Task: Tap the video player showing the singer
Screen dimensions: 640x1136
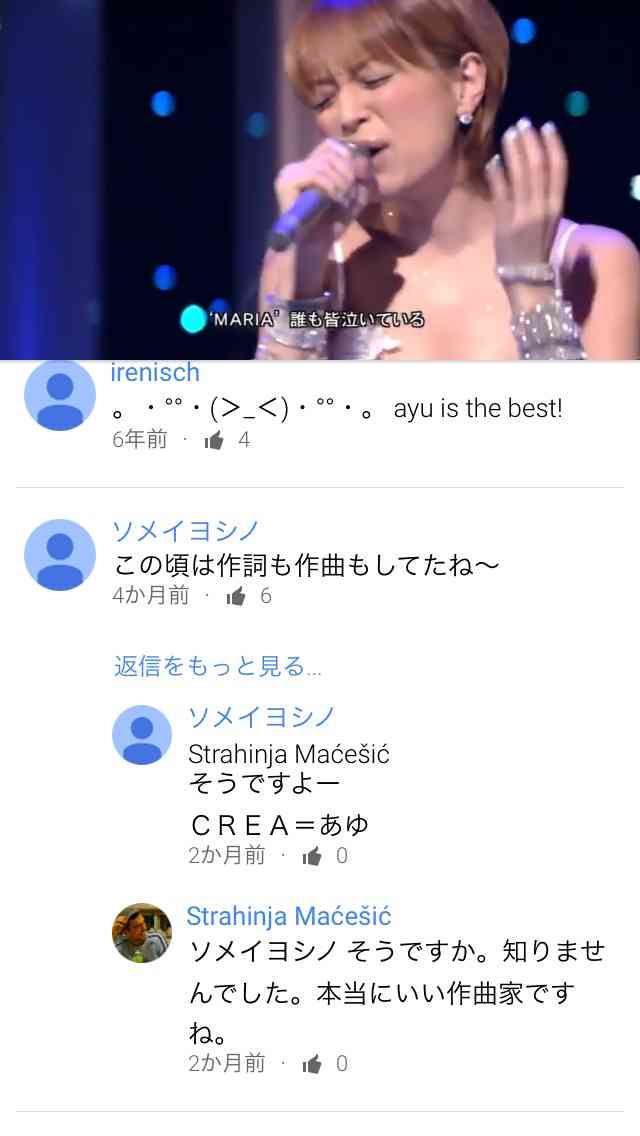Action: pos(320,180)
